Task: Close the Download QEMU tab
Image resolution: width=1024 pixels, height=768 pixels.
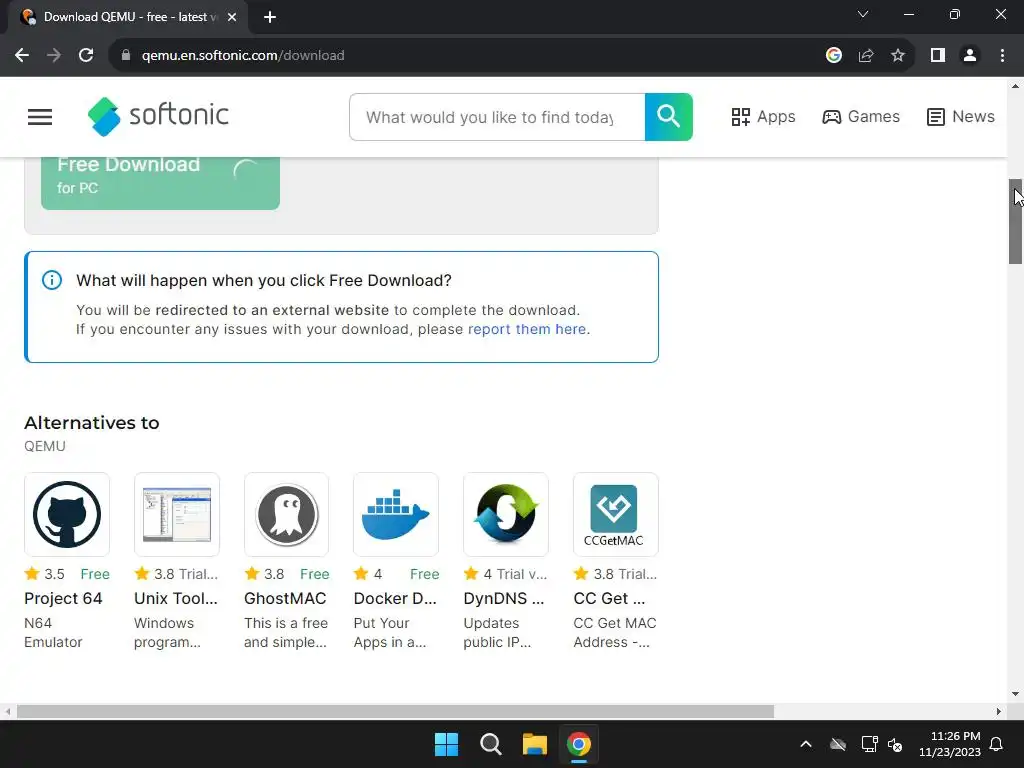Action: click(x=232, y=17)
